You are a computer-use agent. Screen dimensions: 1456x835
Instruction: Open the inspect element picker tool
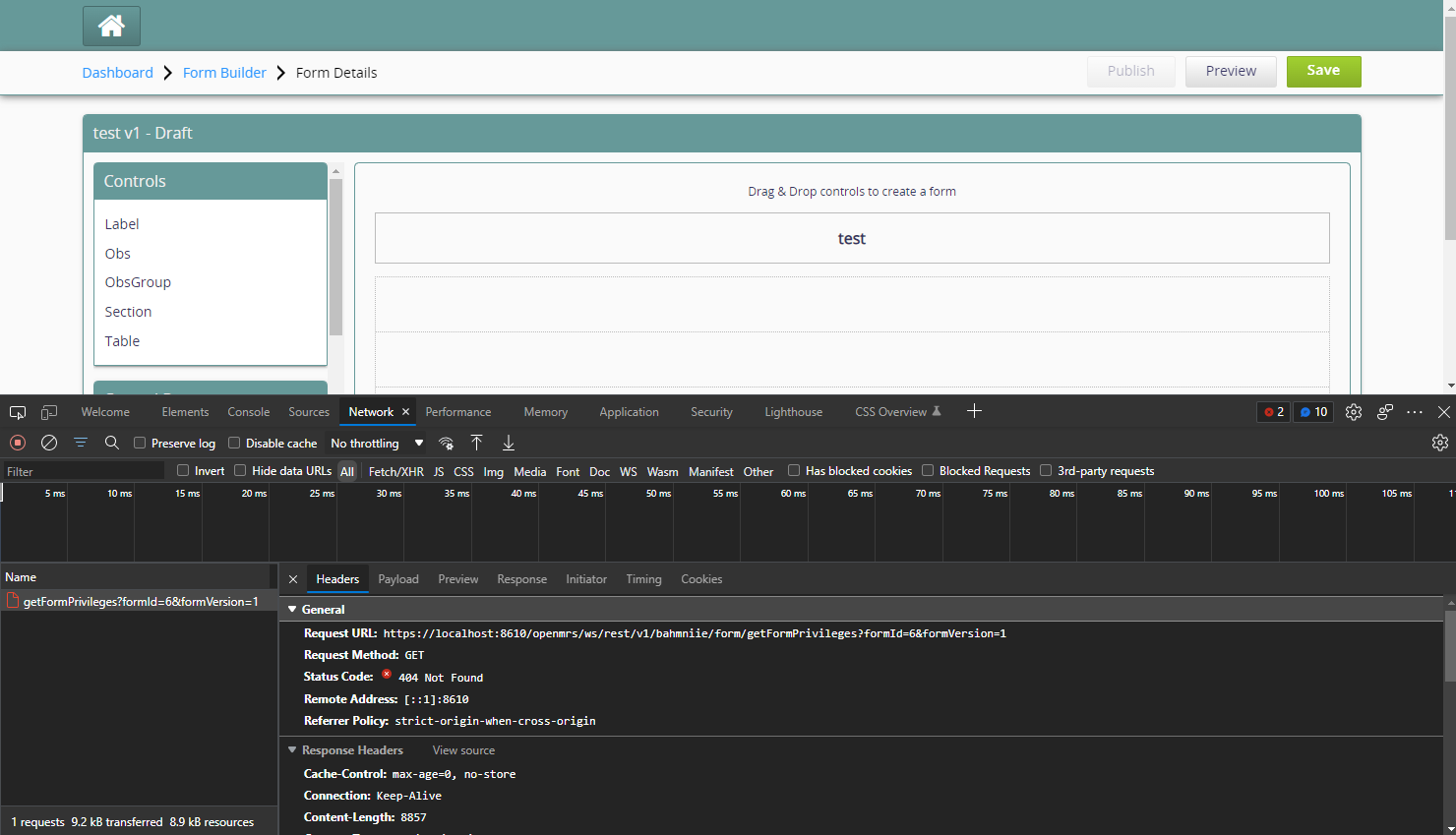pos(18,412)
